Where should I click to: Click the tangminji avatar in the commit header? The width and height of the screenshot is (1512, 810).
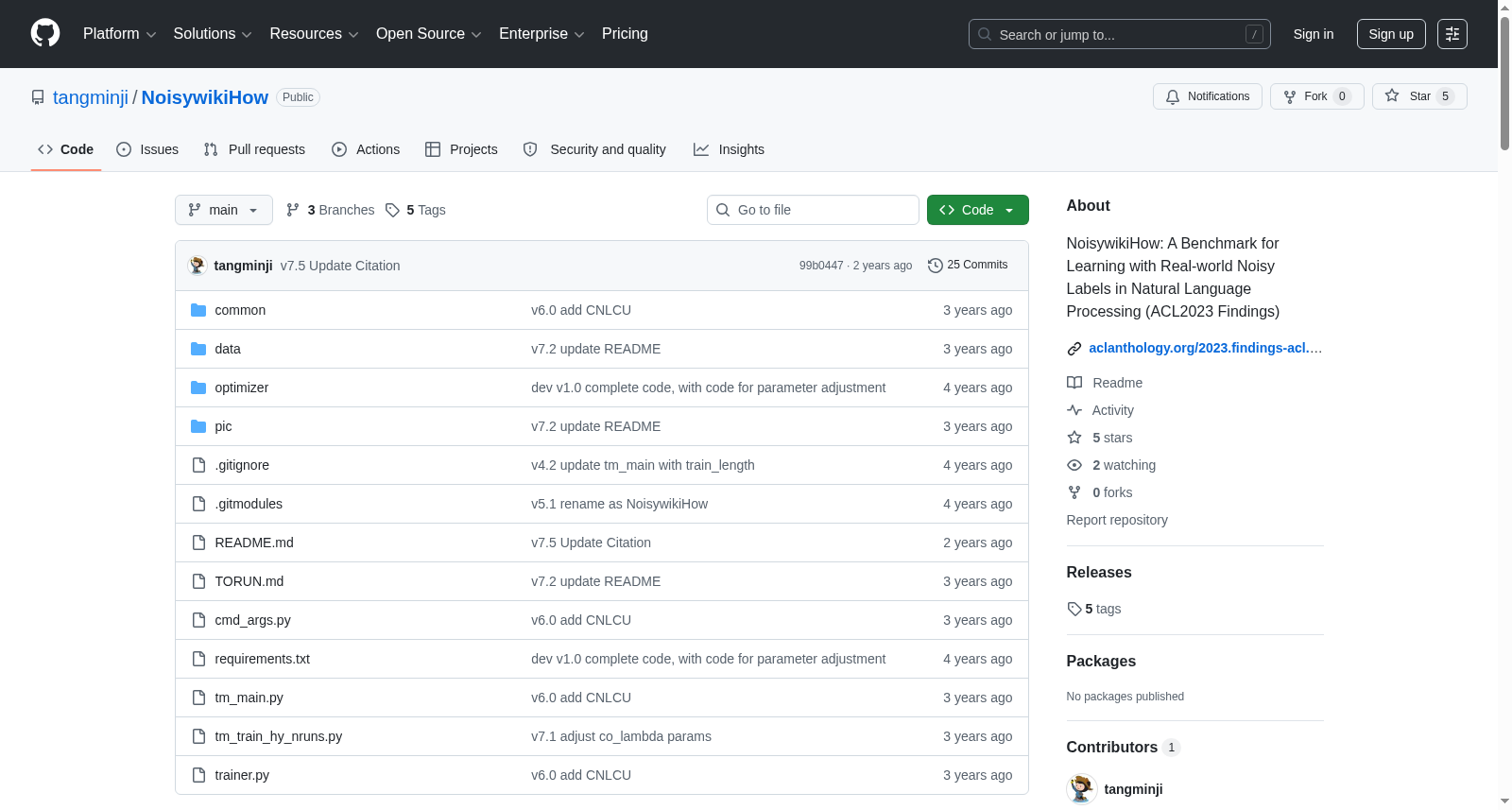(x=198, y=266)
